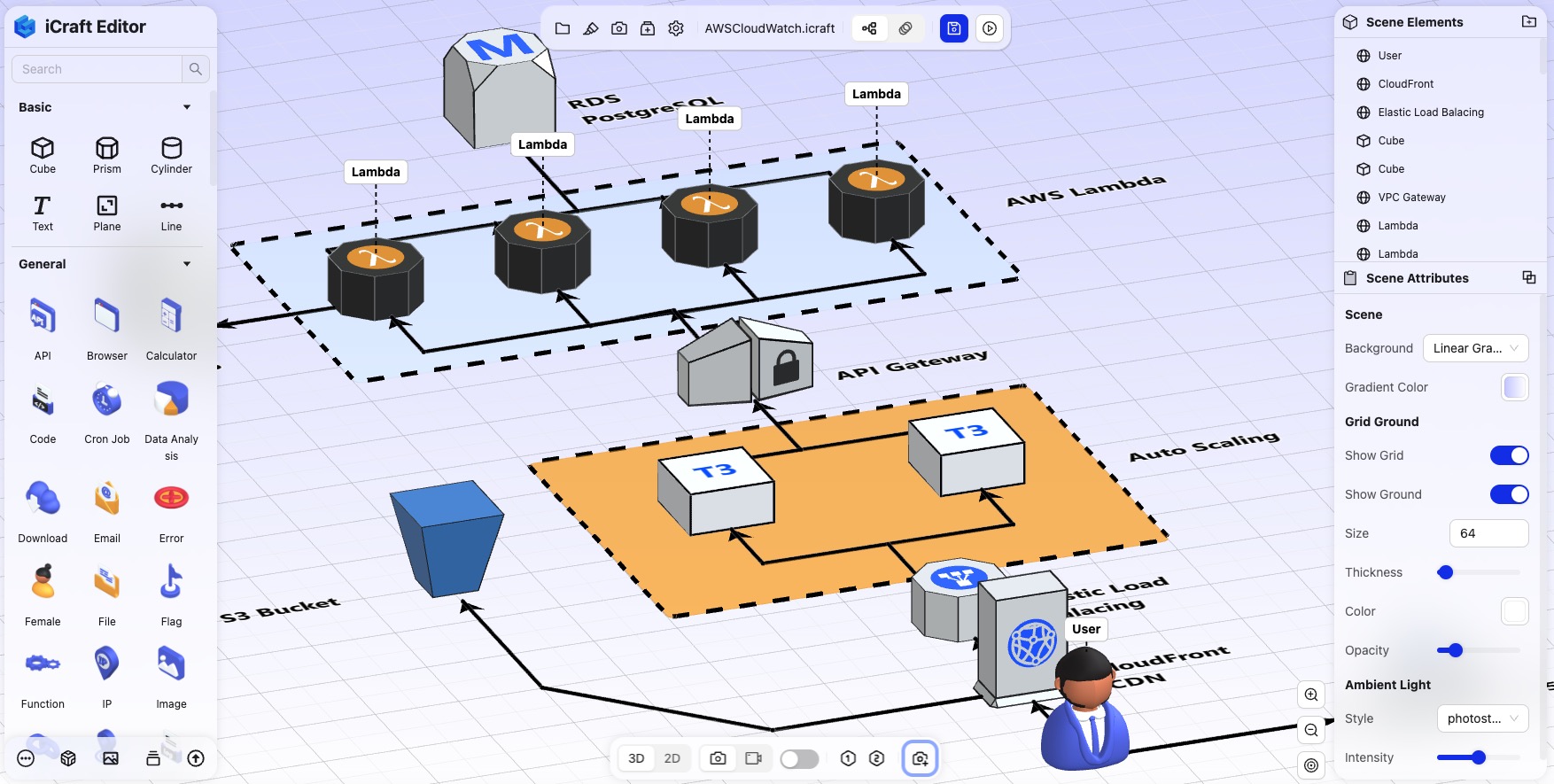Pick the Code element icon
This screenshot has height=784, width=1554.
coord(43,400)
